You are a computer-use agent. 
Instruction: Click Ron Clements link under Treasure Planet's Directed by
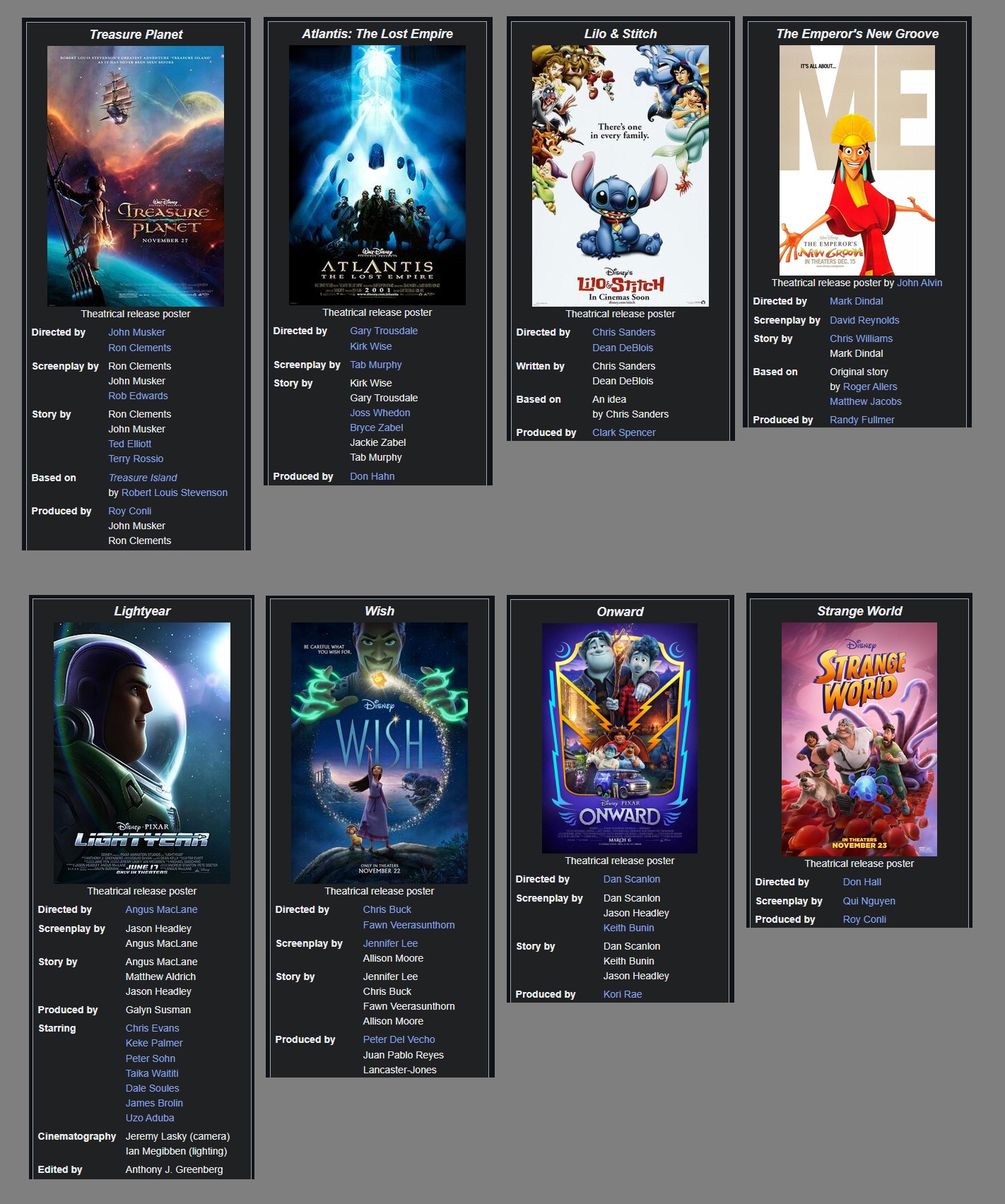click(x=139, y=348)
